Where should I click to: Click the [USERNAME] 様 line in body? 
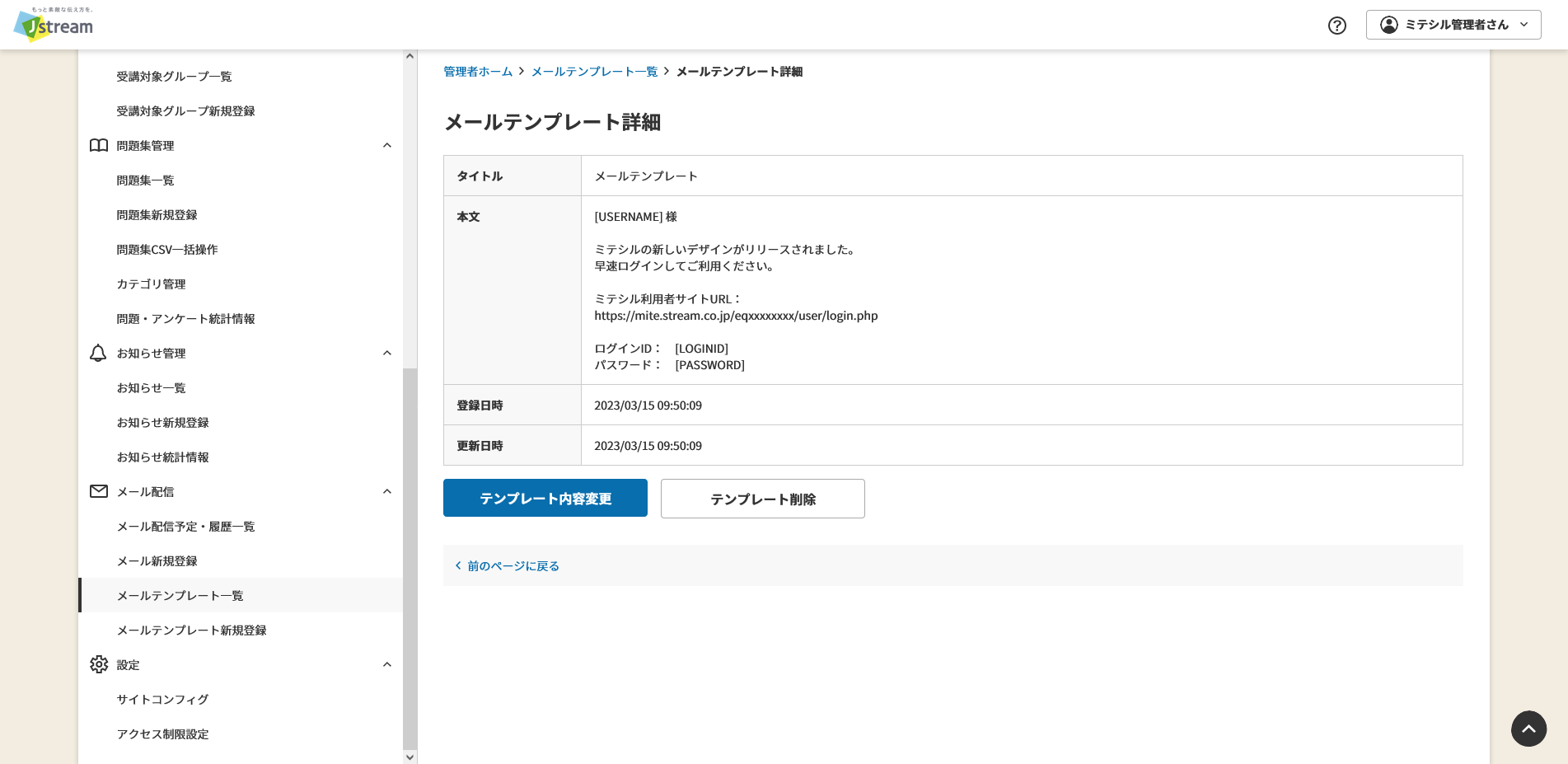tap(635, 217)
